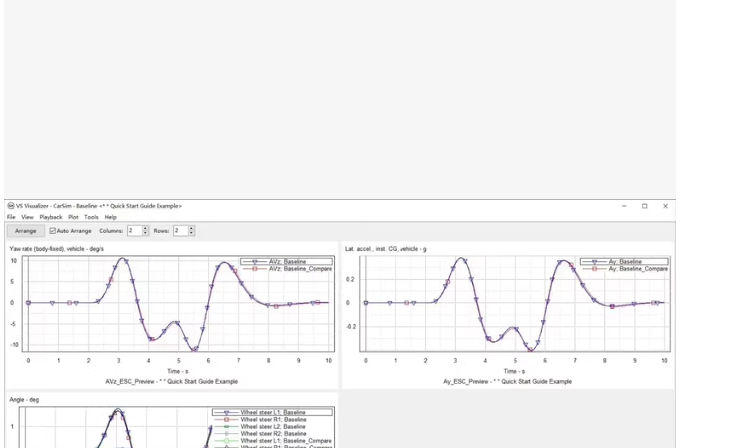
Task: Click the Time - s label under accel plot
Action: tap(514, 371)
